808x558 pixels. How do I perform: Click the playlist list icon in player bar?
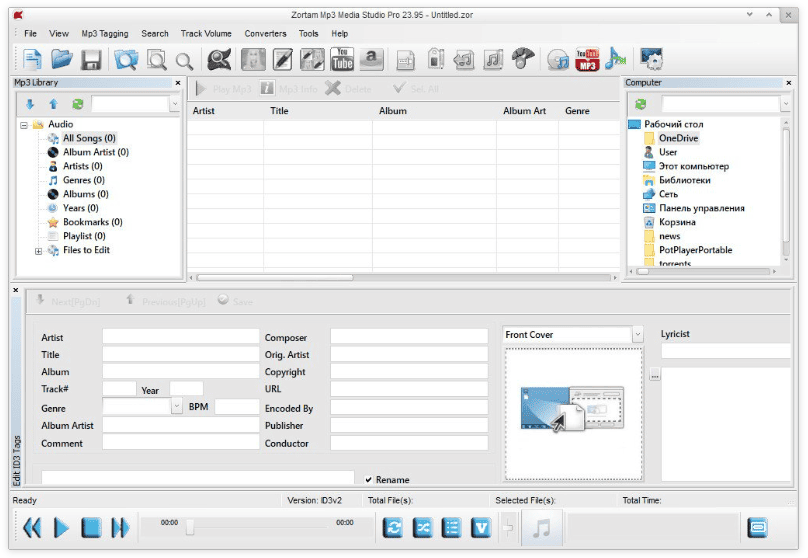(x=451, y=528)
